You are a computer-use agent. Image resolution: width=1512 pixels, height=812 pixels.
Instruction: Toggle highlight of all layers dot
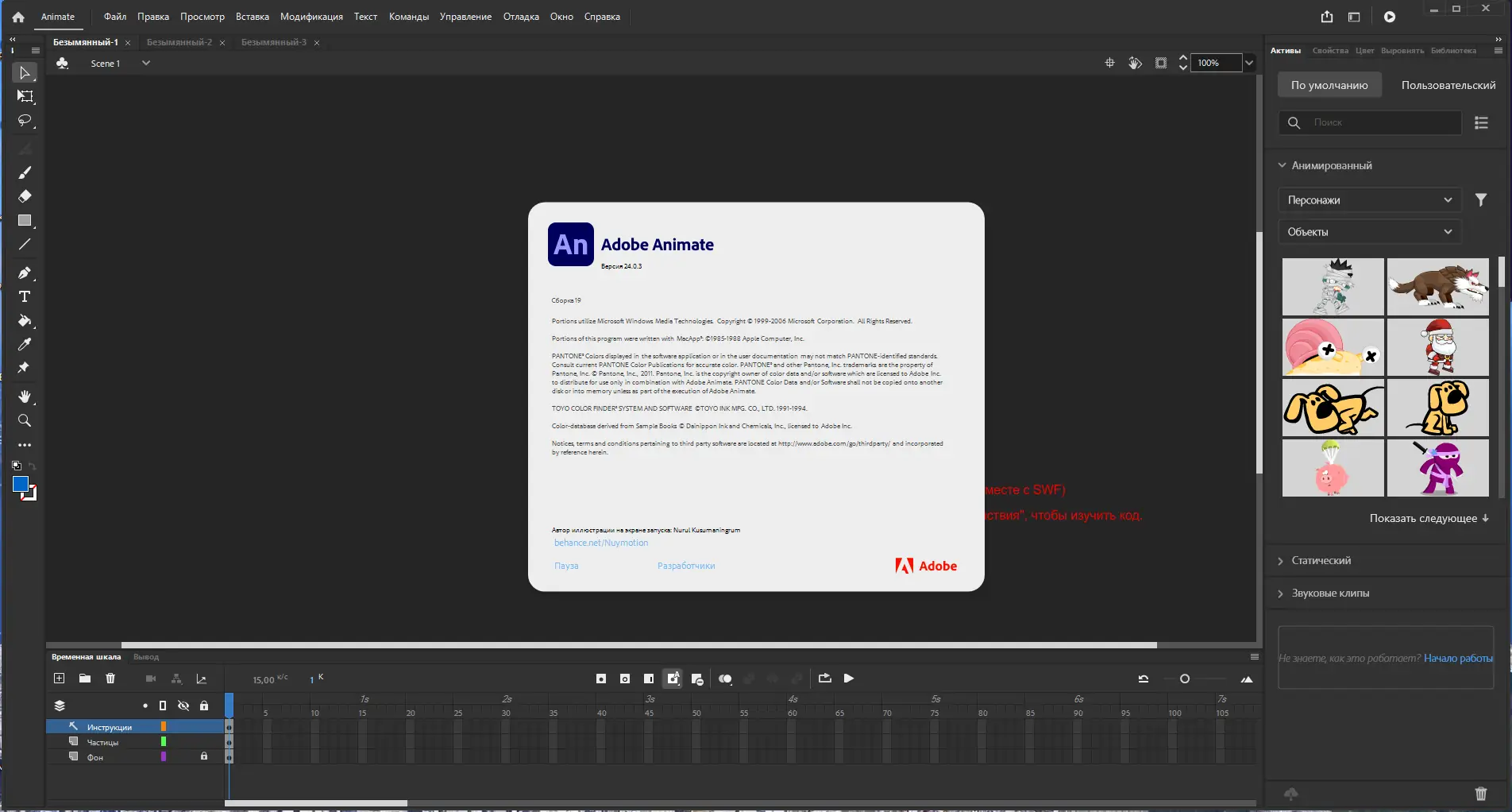click(145, 706)
